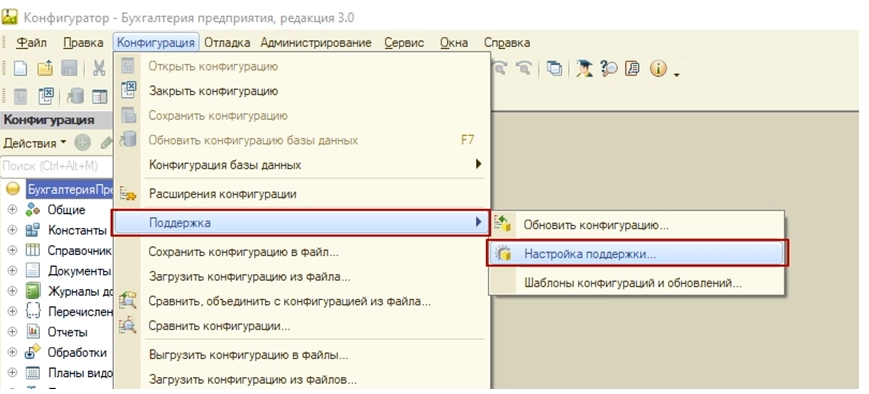Expand the Журналы документов tree node
The height and width of the screenshot is (394, 869).
point(12,291)
